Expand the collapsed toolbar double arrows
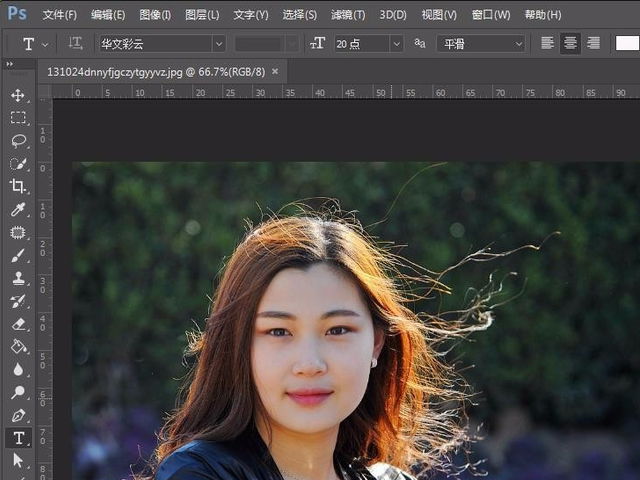The width and height of the screenshot is (640, 480). pos(10,64)
